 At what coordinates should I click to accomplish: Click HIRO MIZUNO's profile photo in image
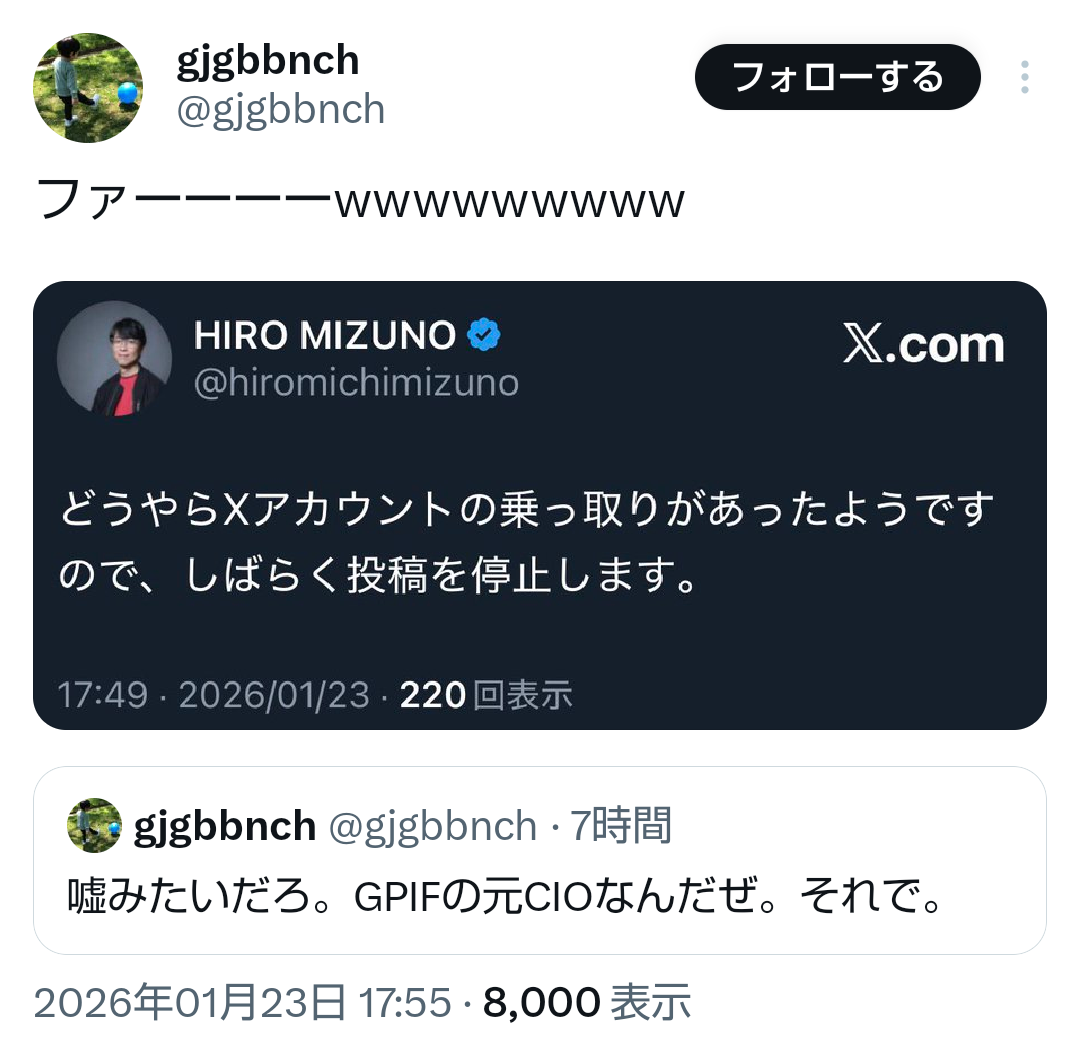tap(114, 358)
